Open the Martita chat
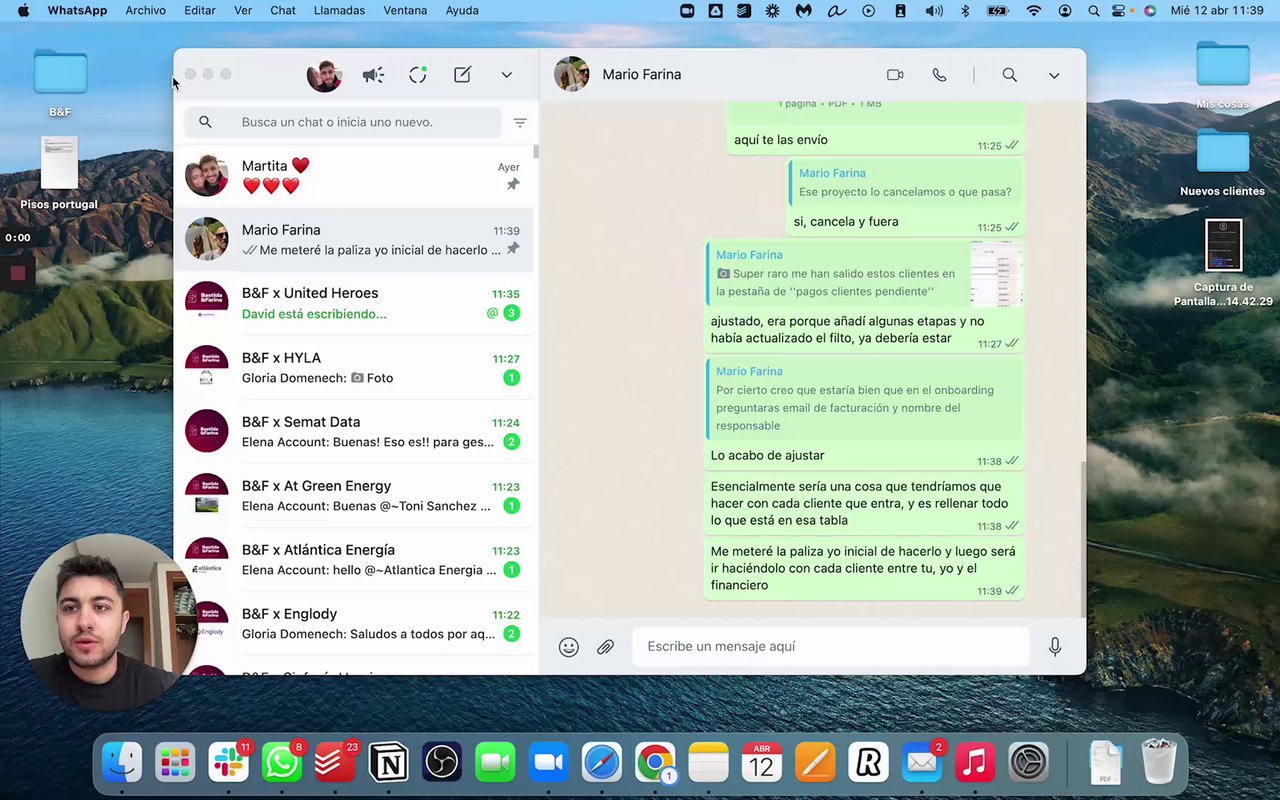Image resolution: width=1280 pixels, height=800 pixels. coord(354,176)
